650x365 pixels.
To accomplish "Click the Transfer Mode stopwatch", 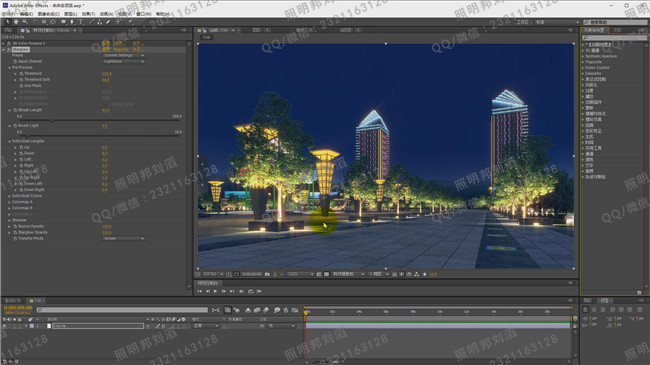I will pos(15,238).
